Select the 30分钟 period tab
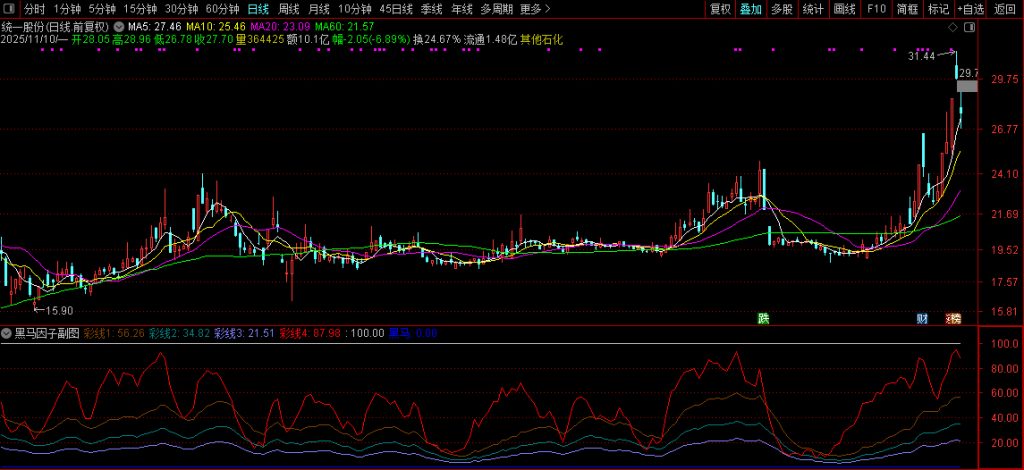Screen dimensions: 1024x470 tap(181, 9)
